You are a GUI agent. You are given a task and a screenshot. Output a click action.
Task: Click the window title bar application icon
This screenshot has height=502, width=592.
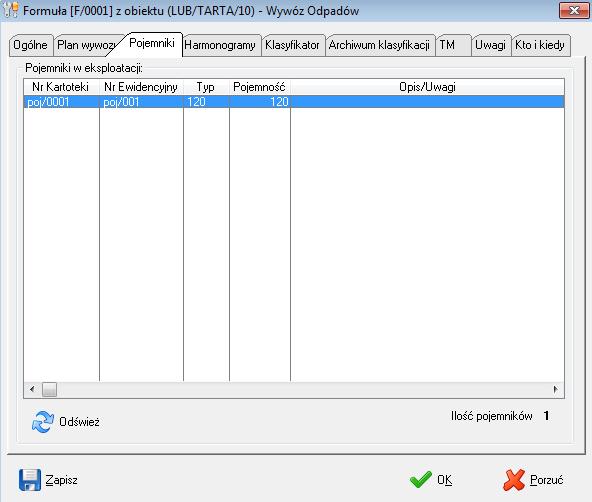[11, 10]
